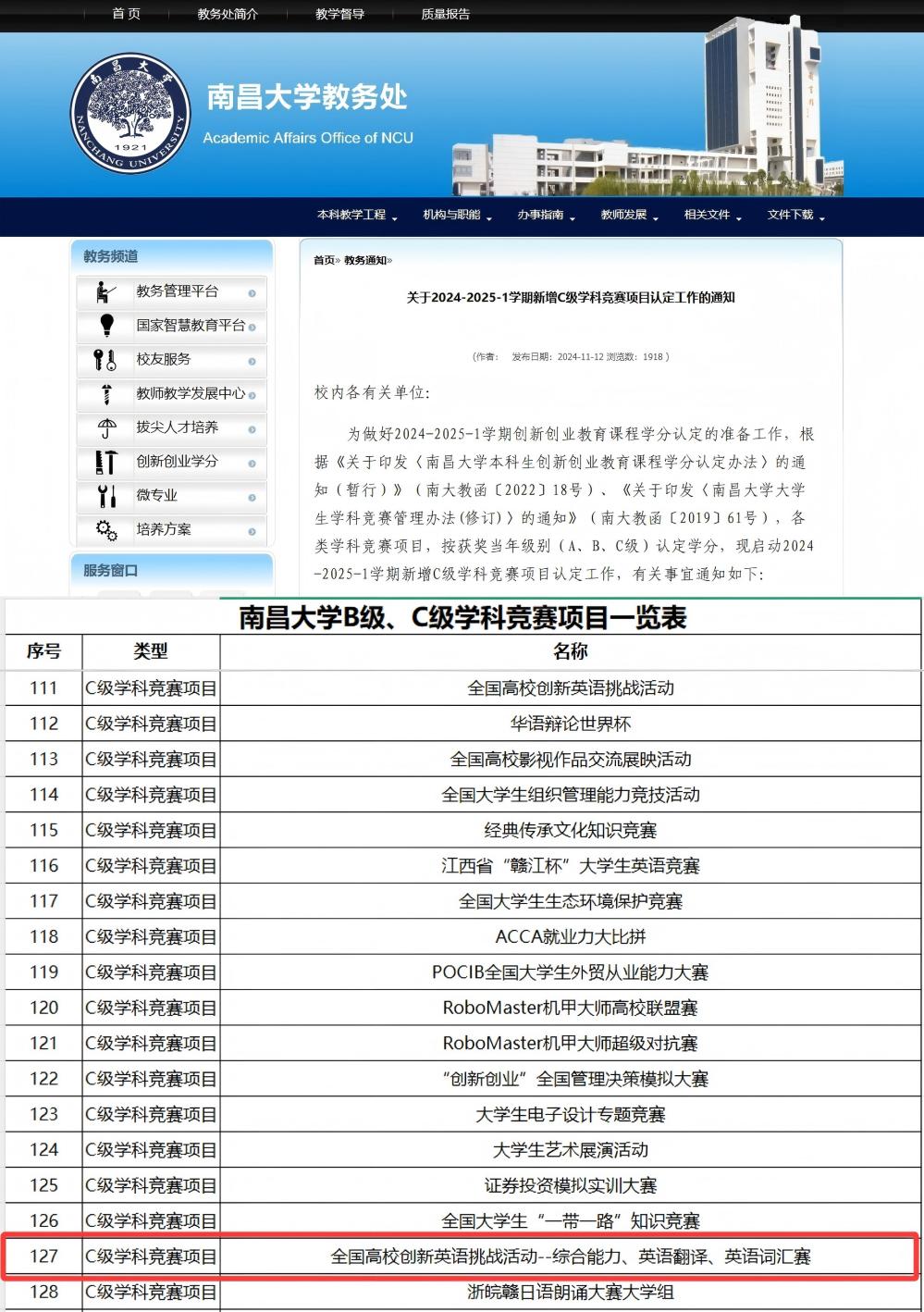The height and width of the screenshot is (1312, 924).
Task: Click the 服务窗口 panel header
Action: pos(111,571)
